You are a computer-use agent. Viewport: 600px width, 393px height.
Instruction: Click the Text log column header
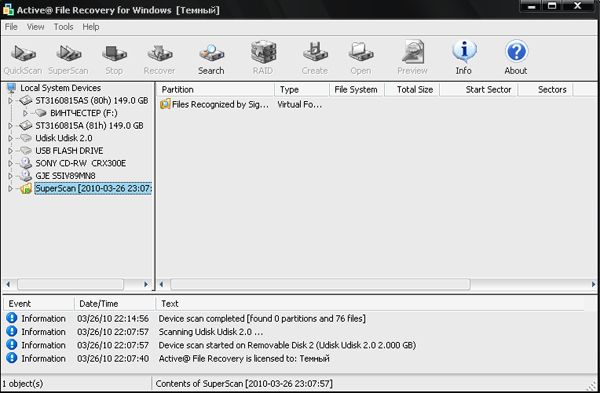click(370, 304)
